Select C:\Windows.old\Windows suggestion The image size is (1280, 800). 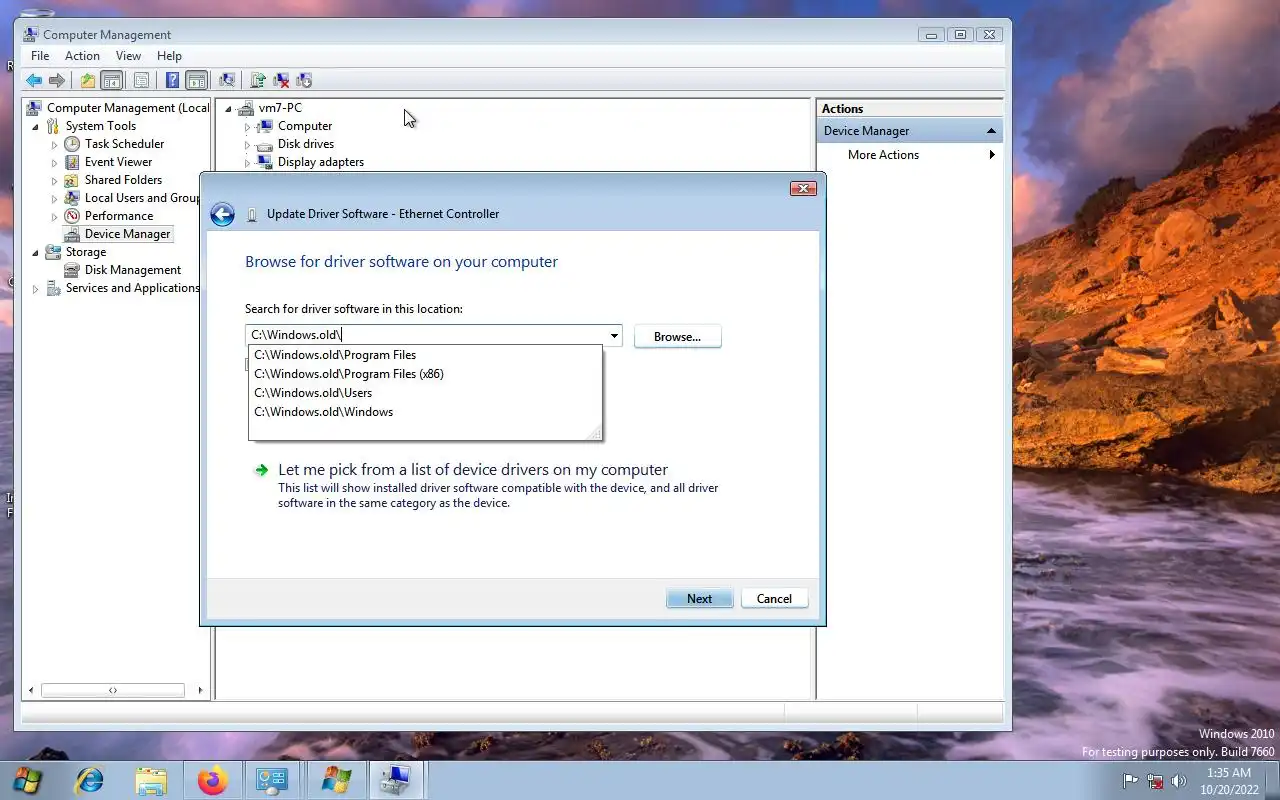tap(425, 412)
